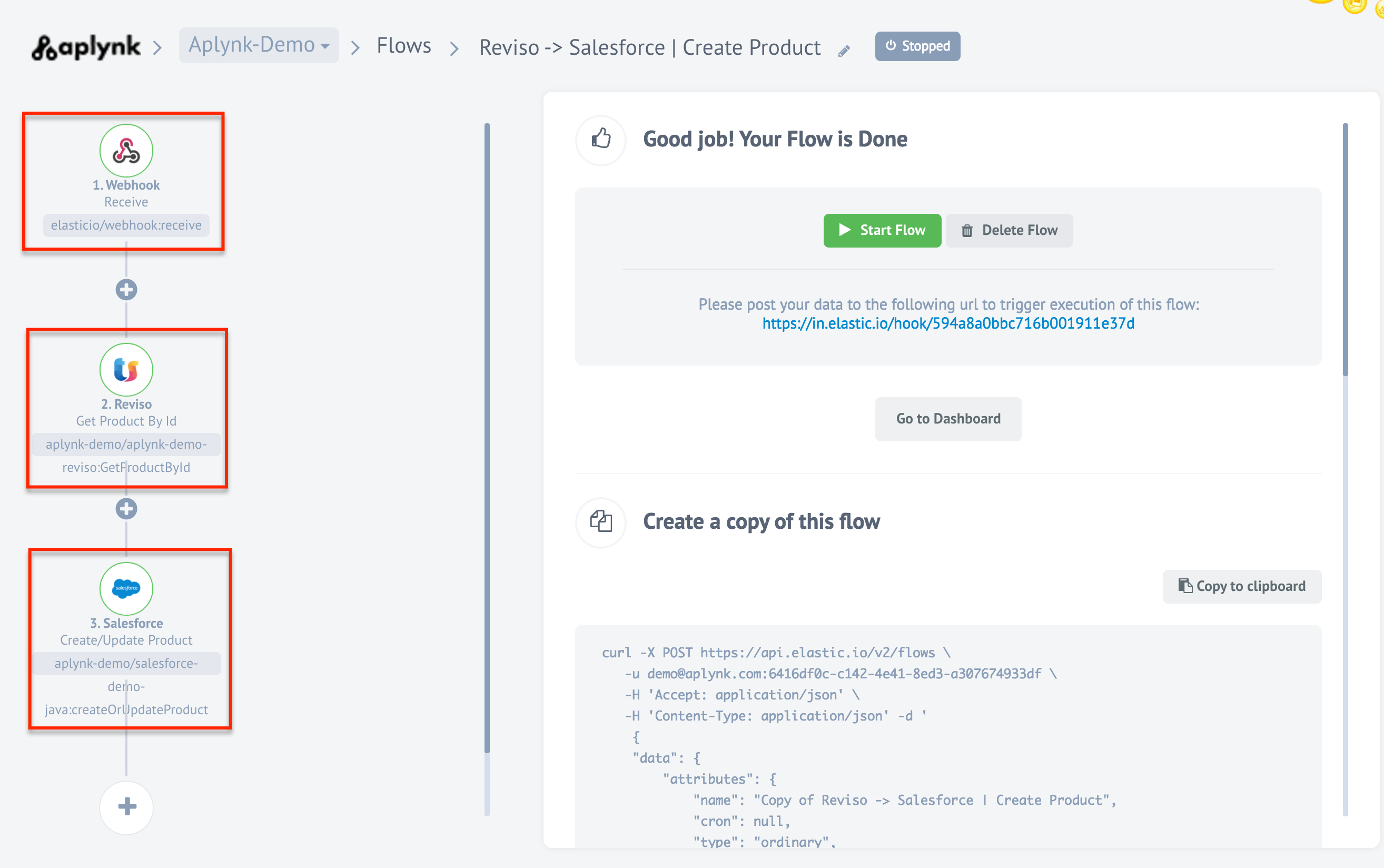Open the webhook URL link
This screenshot has height=868, width=1384.
pyautogui.click(x=948, y=324)
